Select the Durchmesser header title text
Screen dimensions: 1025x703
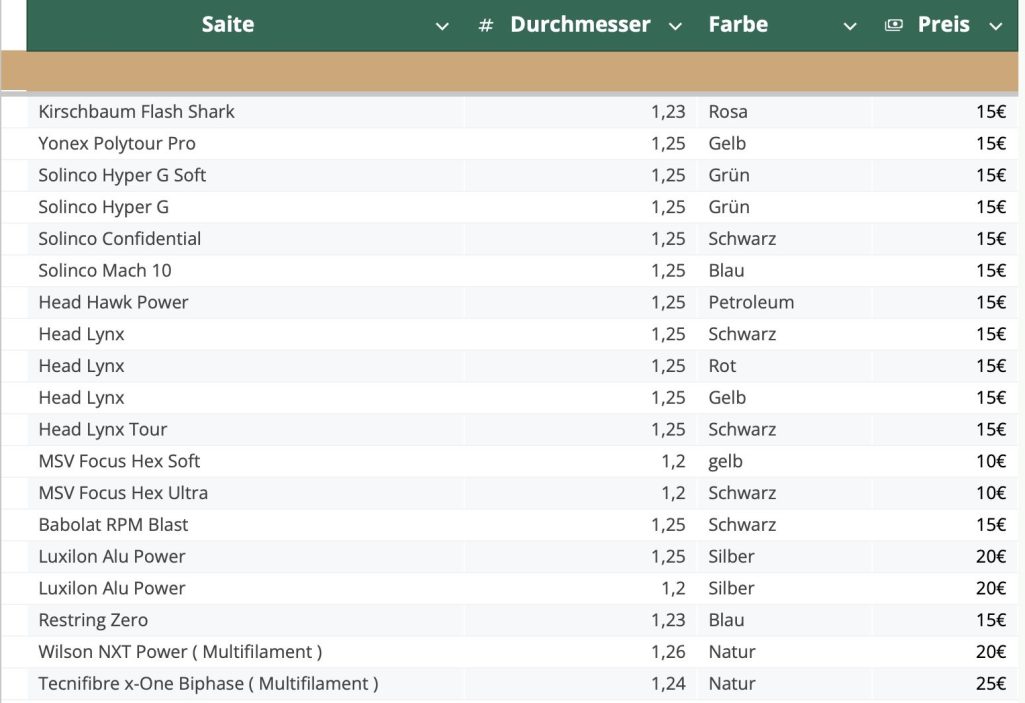(x=580, y=25)
